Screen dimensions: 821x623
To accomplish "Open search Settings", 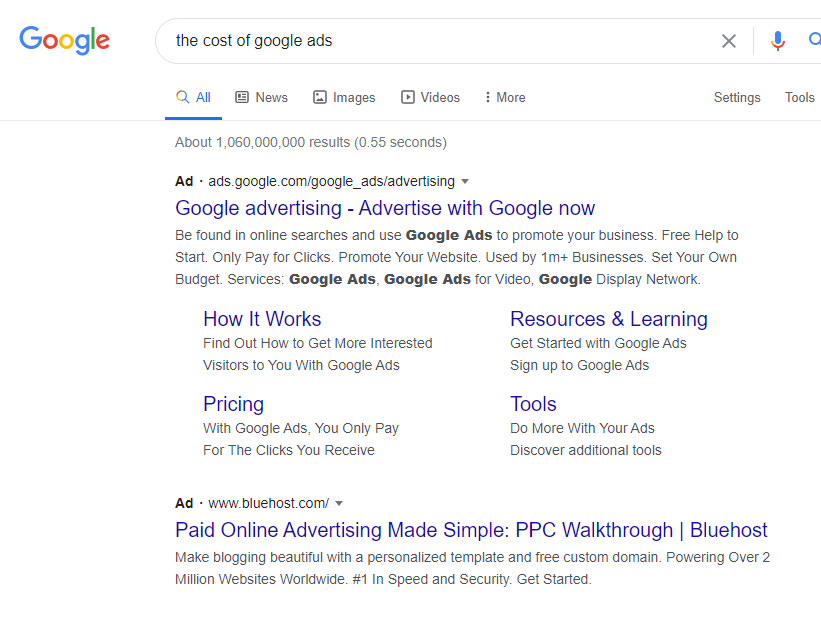I will (737, 97).
